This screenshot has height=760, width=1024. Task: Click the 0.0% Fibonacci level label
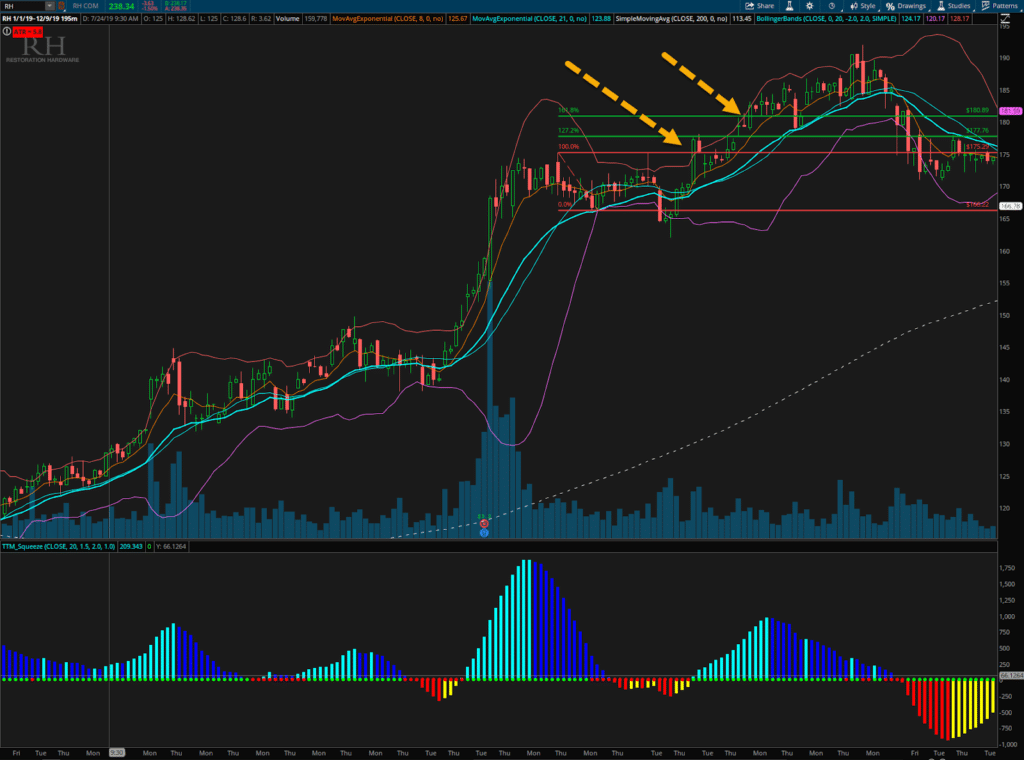click(565, 204)
